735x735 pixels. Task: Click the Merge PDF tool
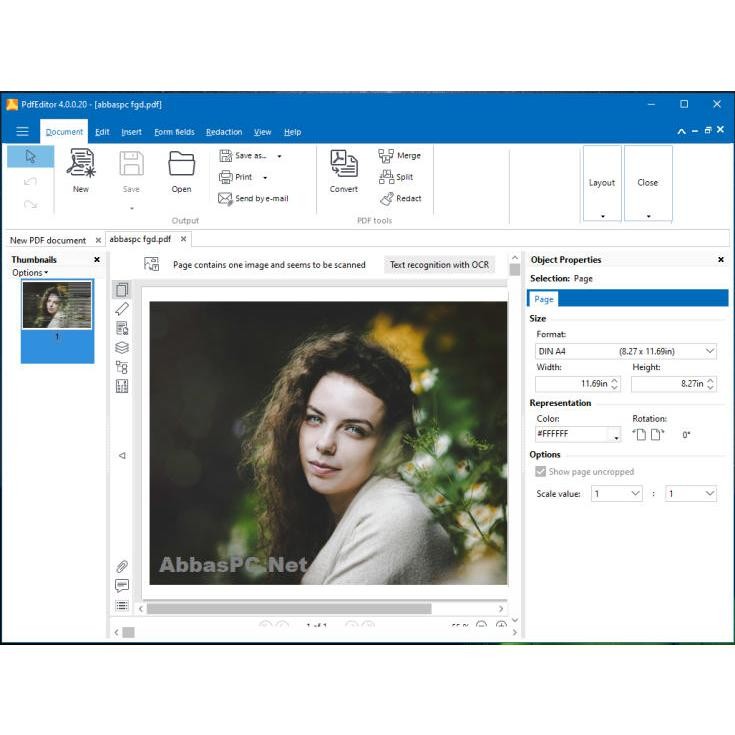(x=399, y=156)
